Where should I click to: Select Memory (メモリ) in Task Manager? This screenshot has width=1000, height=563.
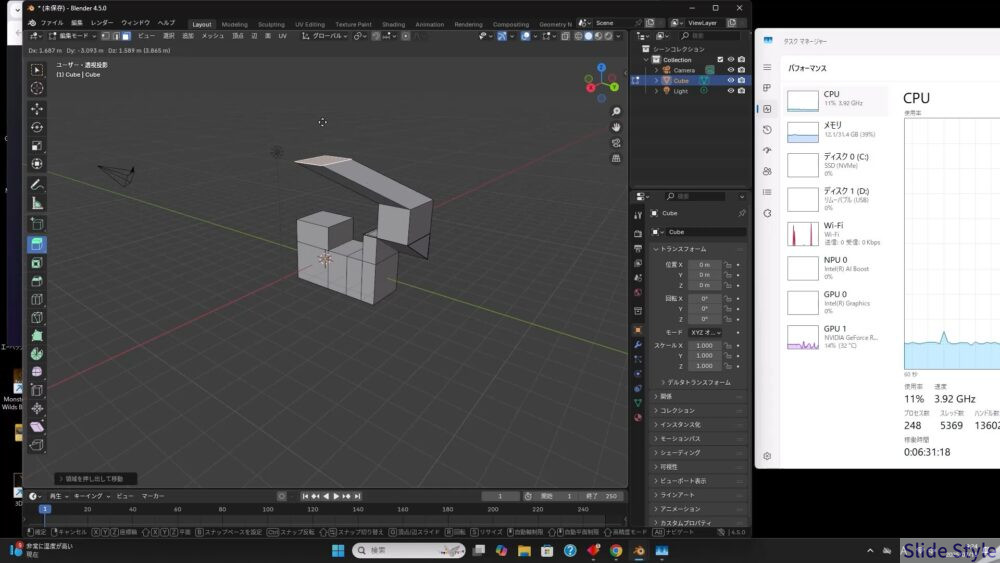pyautogui.click(x=836, y=130)
